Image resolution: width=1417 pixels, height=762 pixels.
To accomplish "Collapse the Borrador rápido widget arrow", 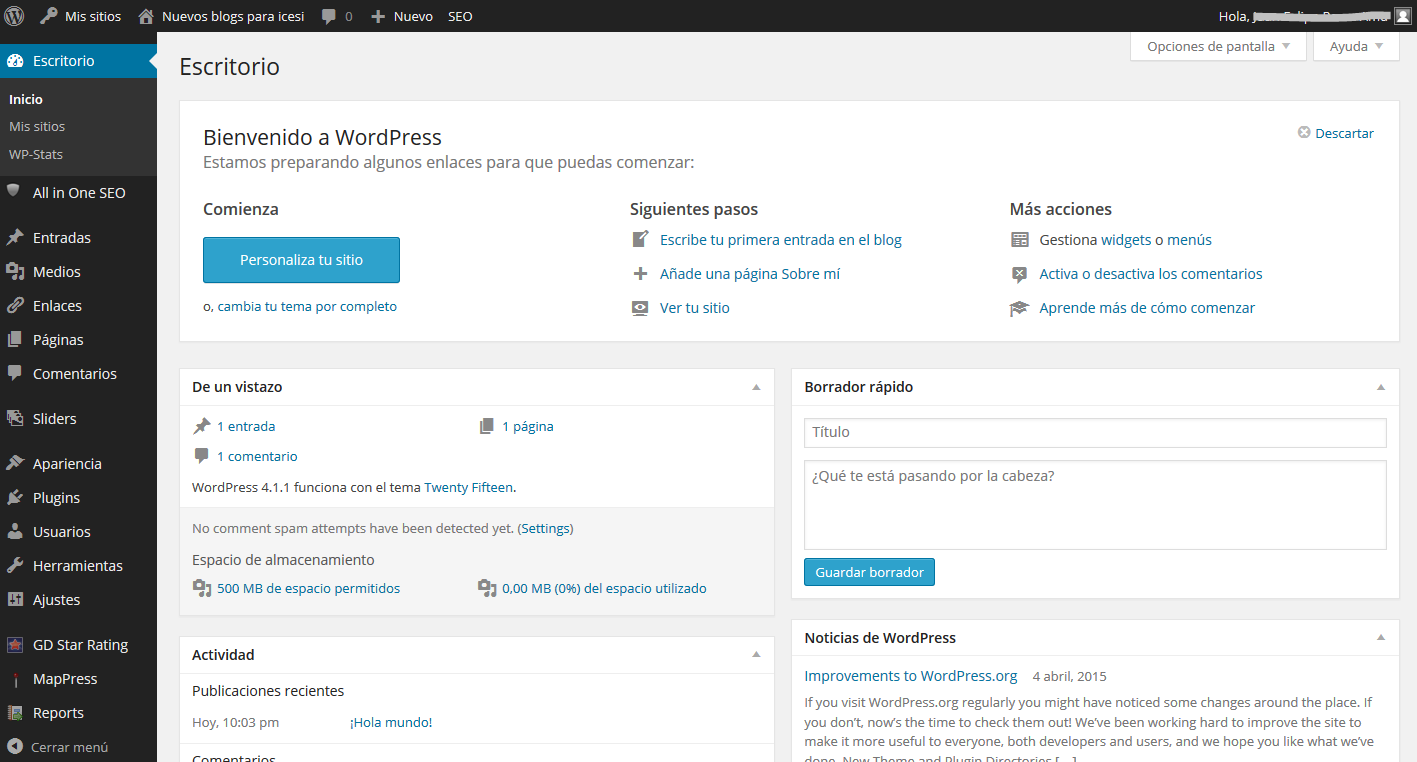I will 1381,387.
